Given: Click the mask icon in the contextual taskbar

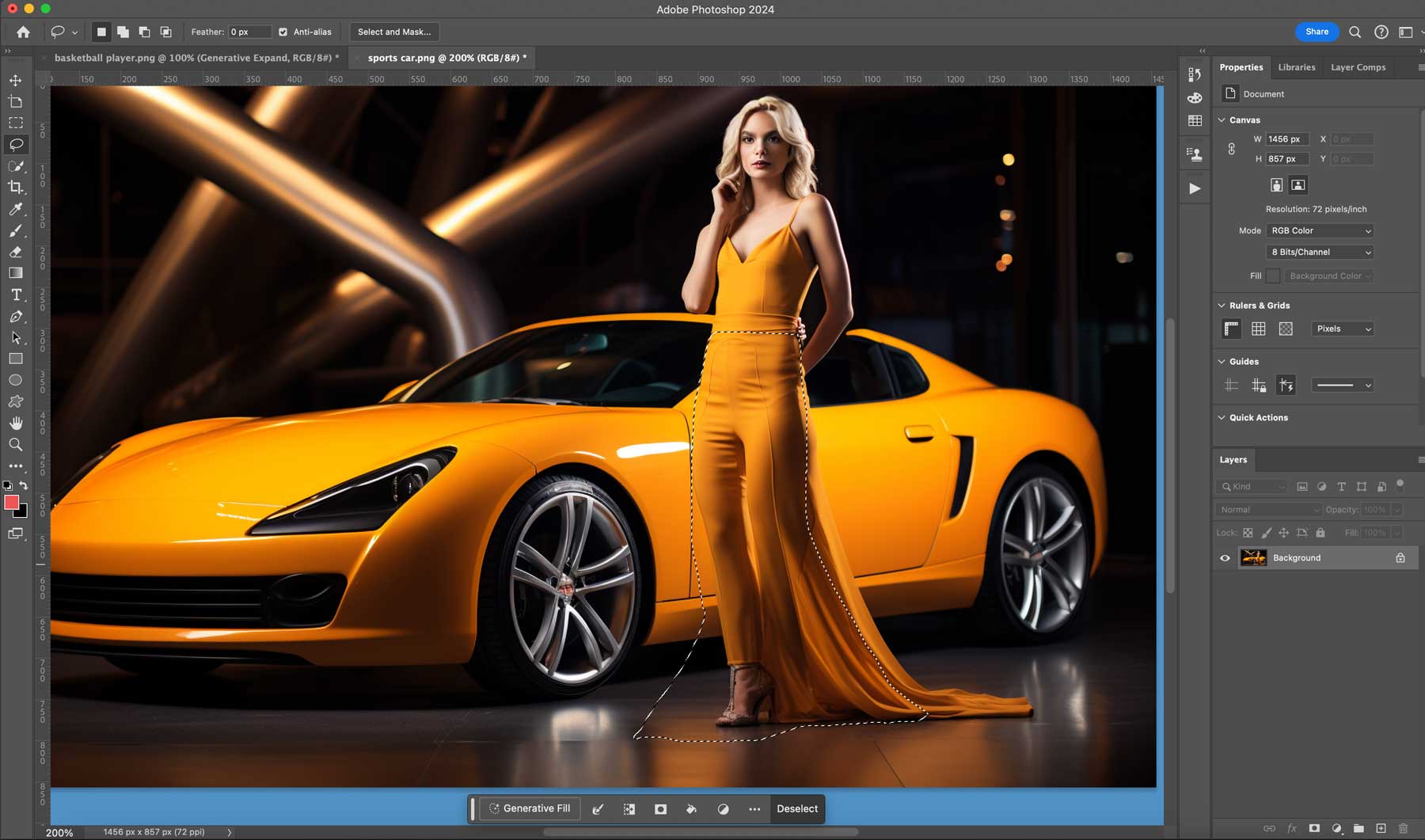Looking at the screenshot, I should pyautogui.click(x=660, y=809).
